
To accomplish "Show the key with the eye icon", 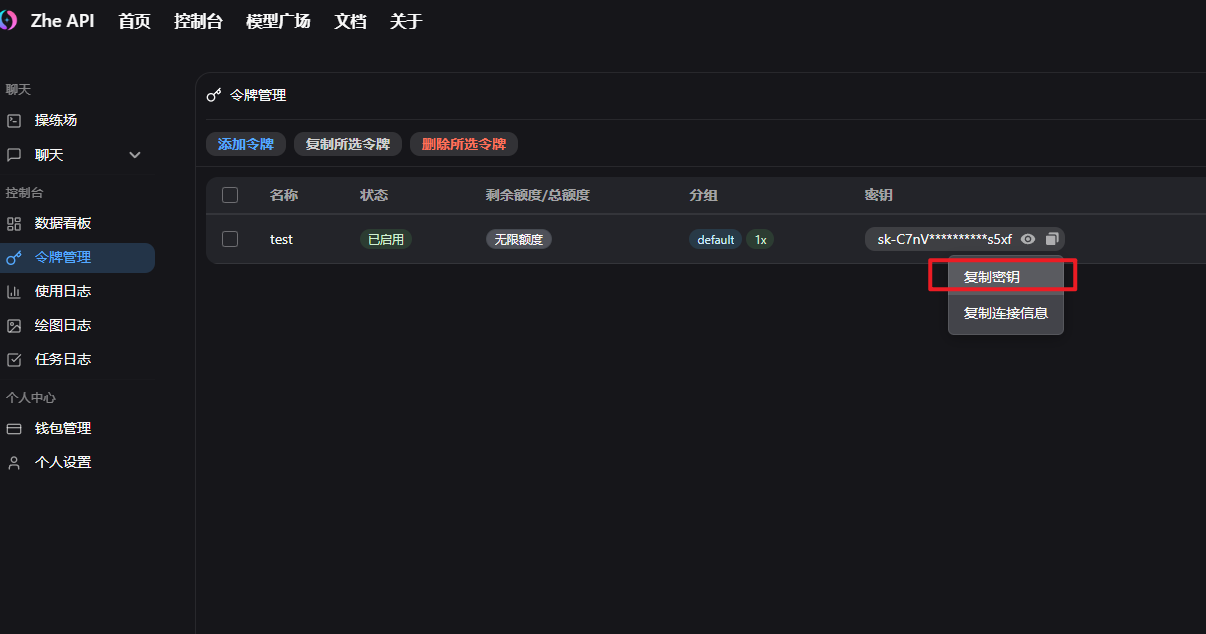I will click(x=1028, y=239).
